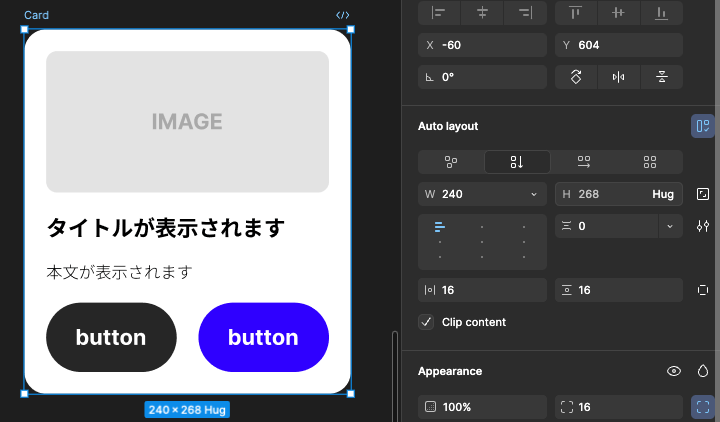This screenshot has height=422, width=720.
Task: Click the bottom-right resize handle of Card
Action: [x=351, y=394]
